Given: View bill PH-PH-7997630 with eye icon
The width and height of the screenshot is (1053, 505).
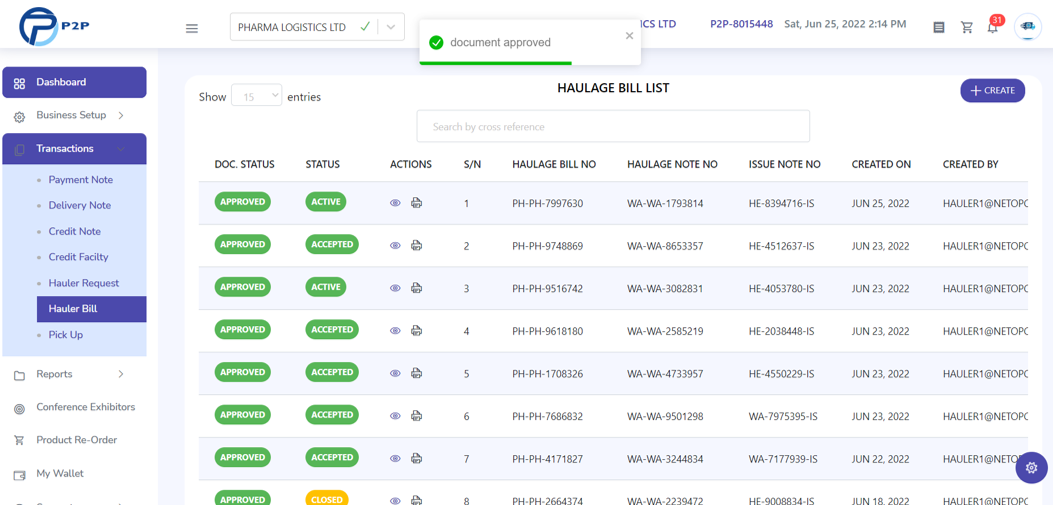Looking at the screenshot, I should [x=396, y=203].
